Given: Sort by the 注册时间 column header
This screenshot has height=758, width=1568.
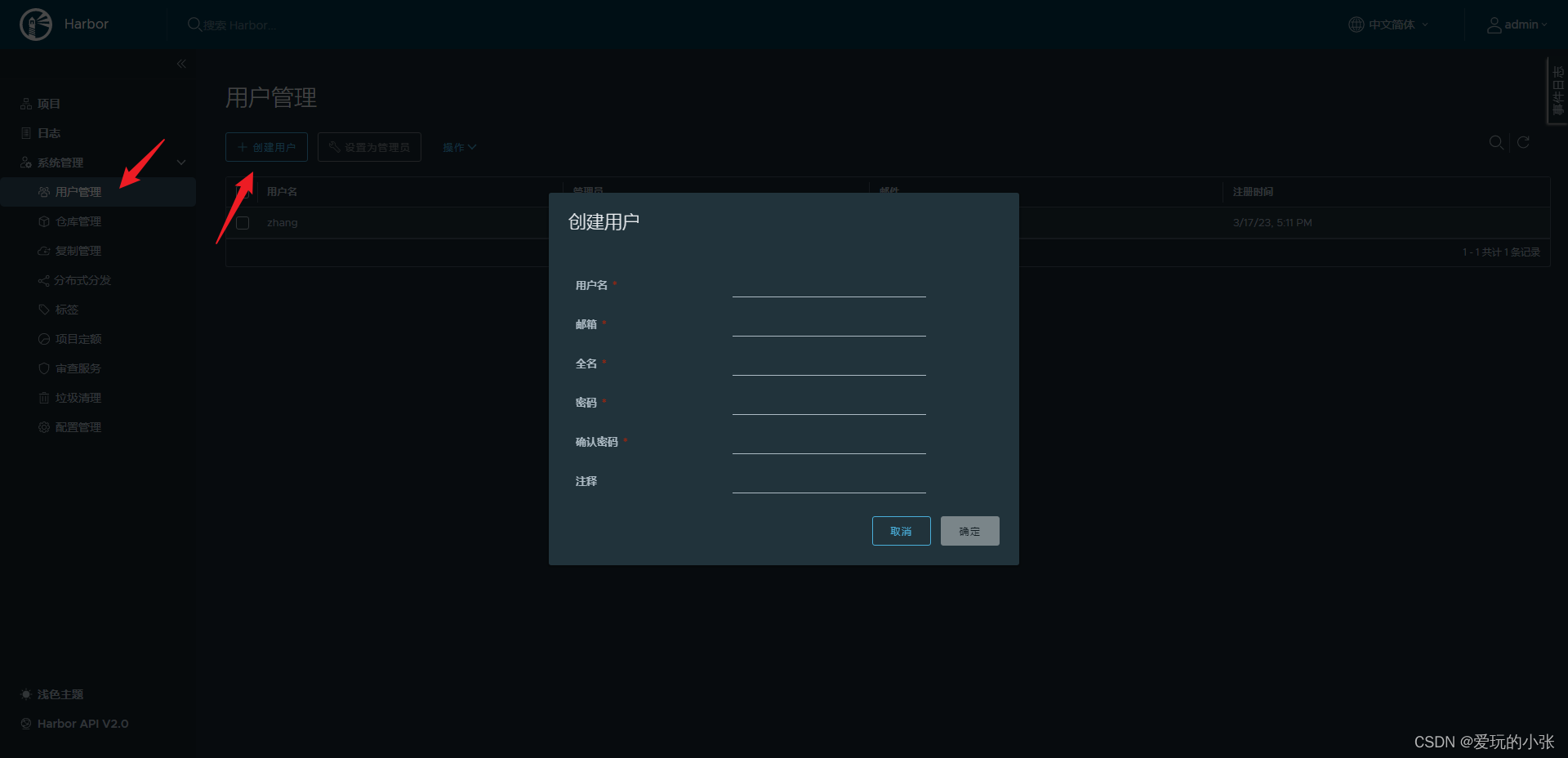Looking at the screenshot, I should pos(1253,192).
